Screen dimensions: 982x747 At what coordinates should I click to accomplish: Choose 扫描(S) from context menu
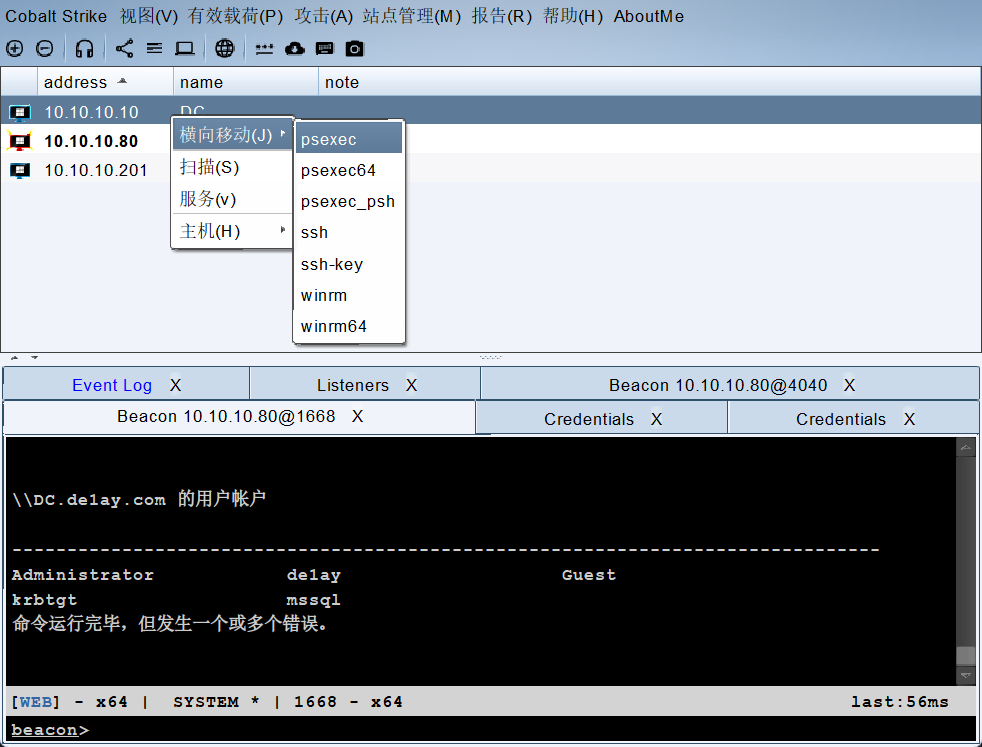[232, 167]
